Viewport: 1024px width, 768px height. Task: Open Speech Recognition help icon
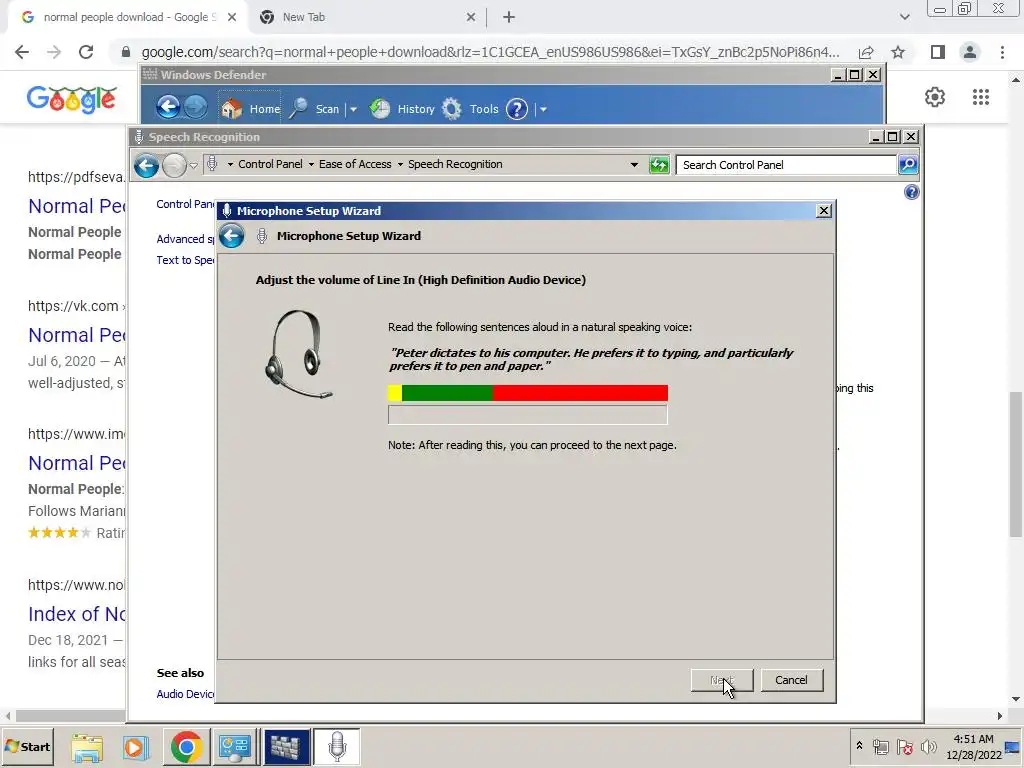click(912, 192)
